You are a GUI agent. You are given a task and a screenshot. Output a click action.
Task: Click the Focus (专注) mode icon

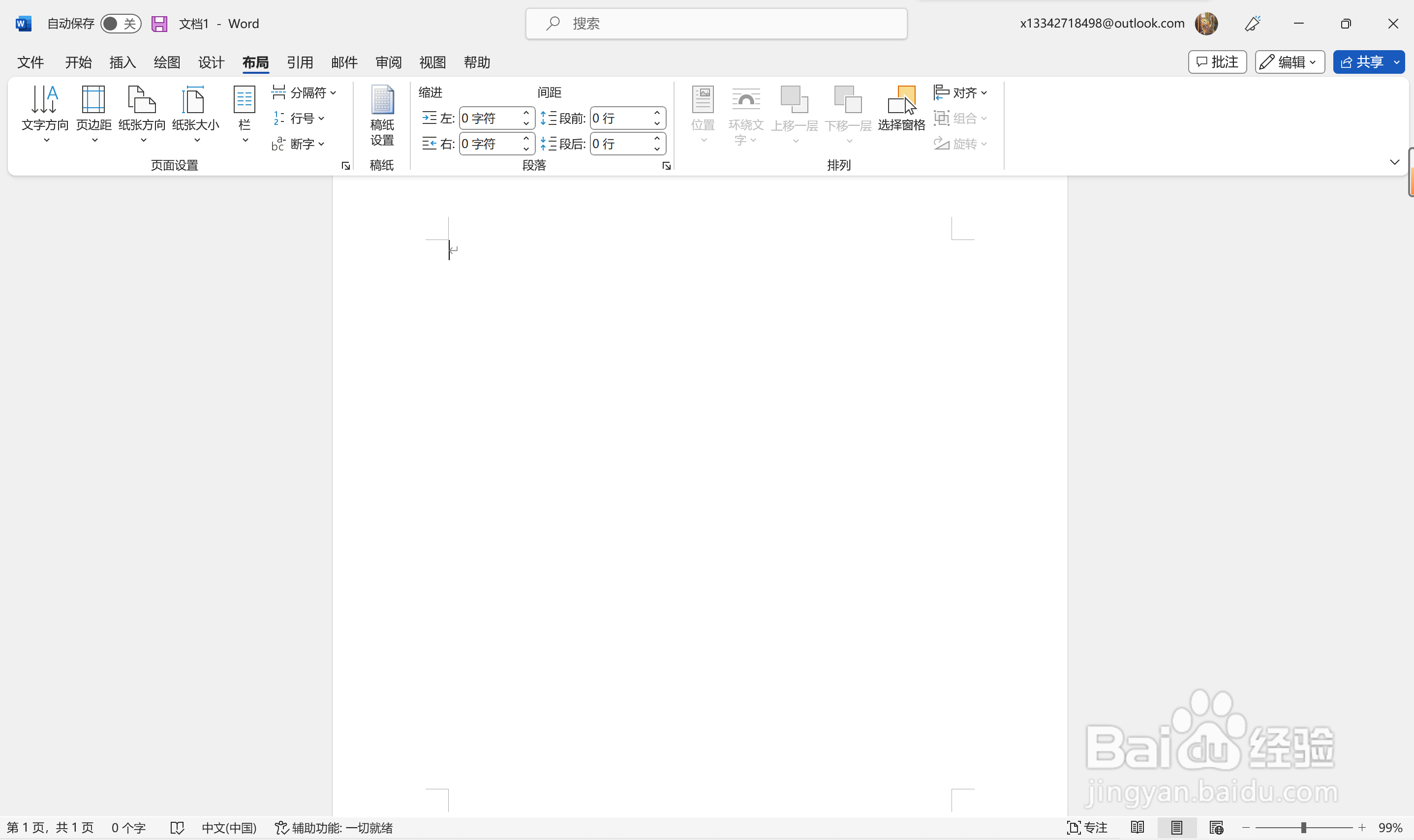point(1073,828)
